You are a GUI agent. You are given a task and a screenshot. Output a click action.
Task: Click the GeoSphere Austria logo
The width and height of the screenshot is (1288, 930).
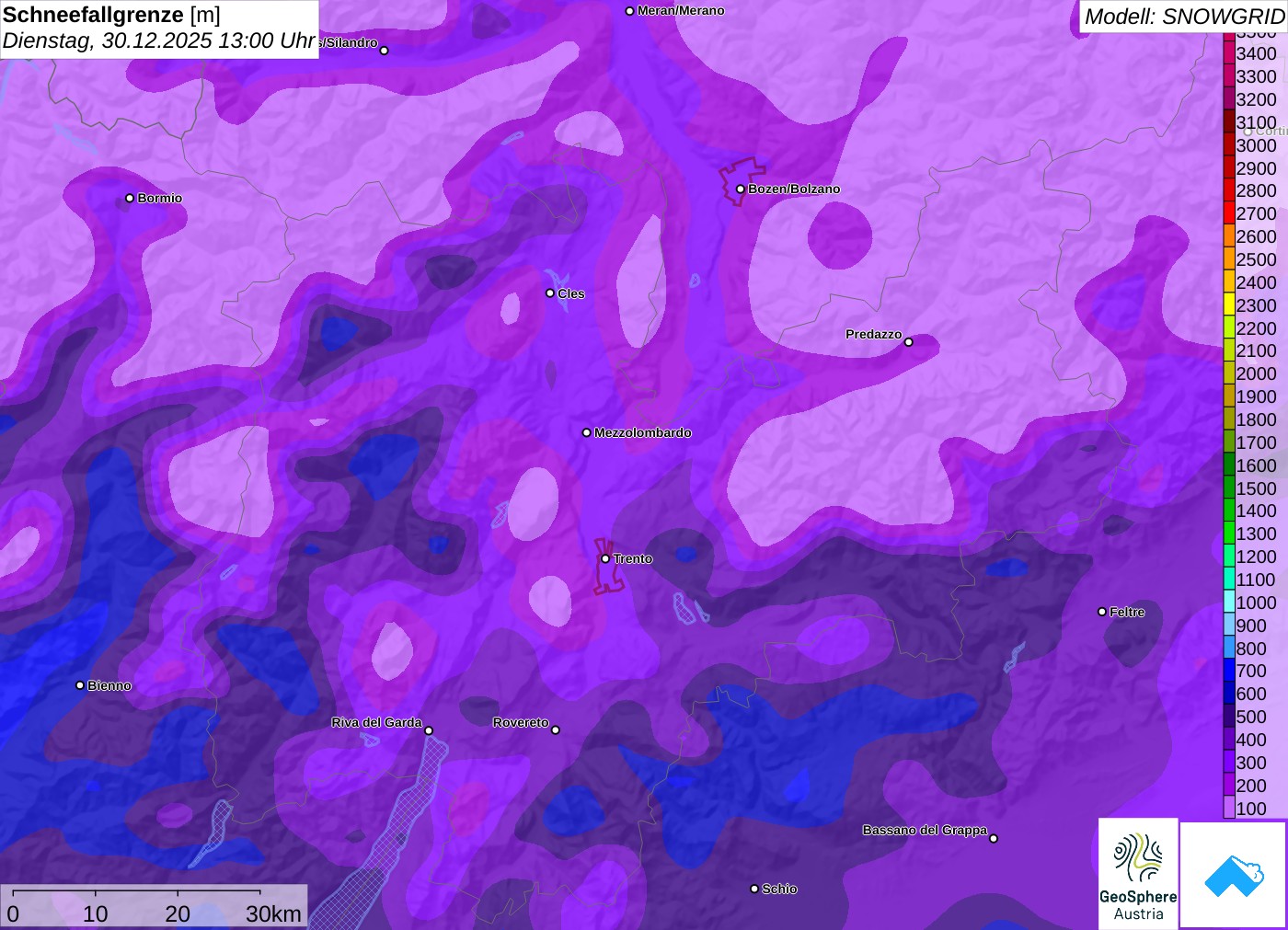click(1138, 873)
